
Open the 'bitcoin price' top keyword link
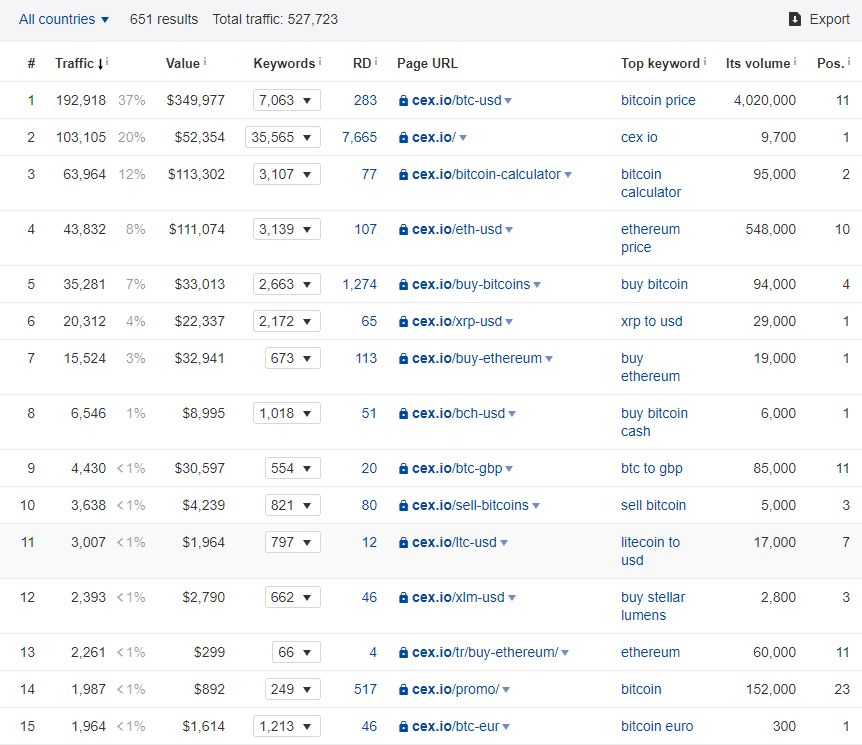tap(658, 100)
